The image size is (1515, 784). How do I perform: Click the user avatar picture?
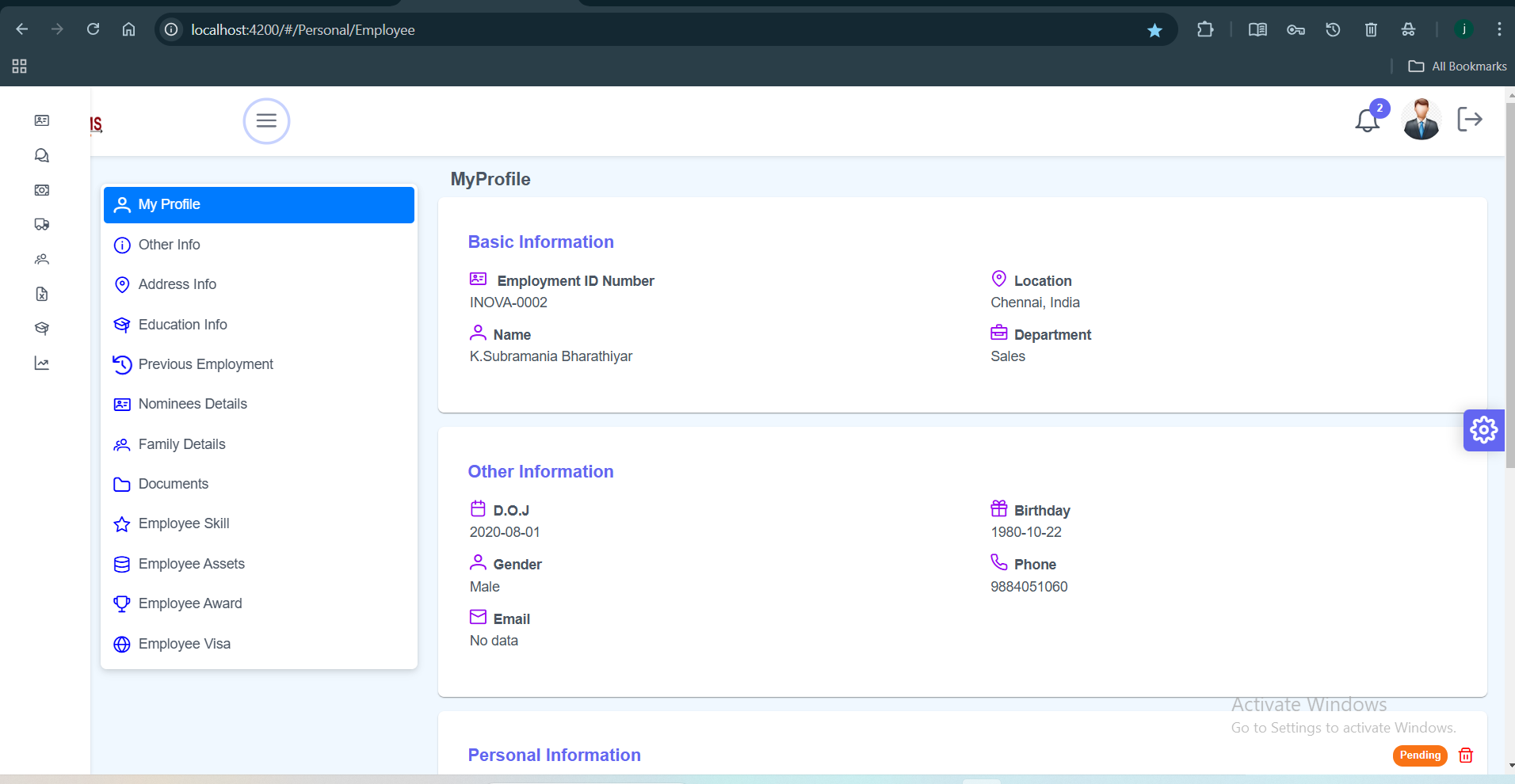point(1421,120)
